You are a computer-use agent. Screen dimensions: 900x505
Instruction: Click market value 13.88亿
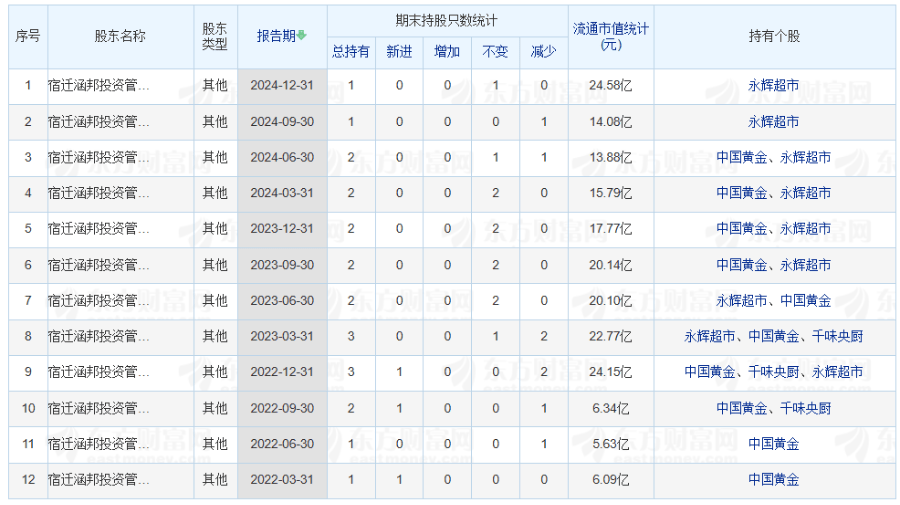[611, 157]
